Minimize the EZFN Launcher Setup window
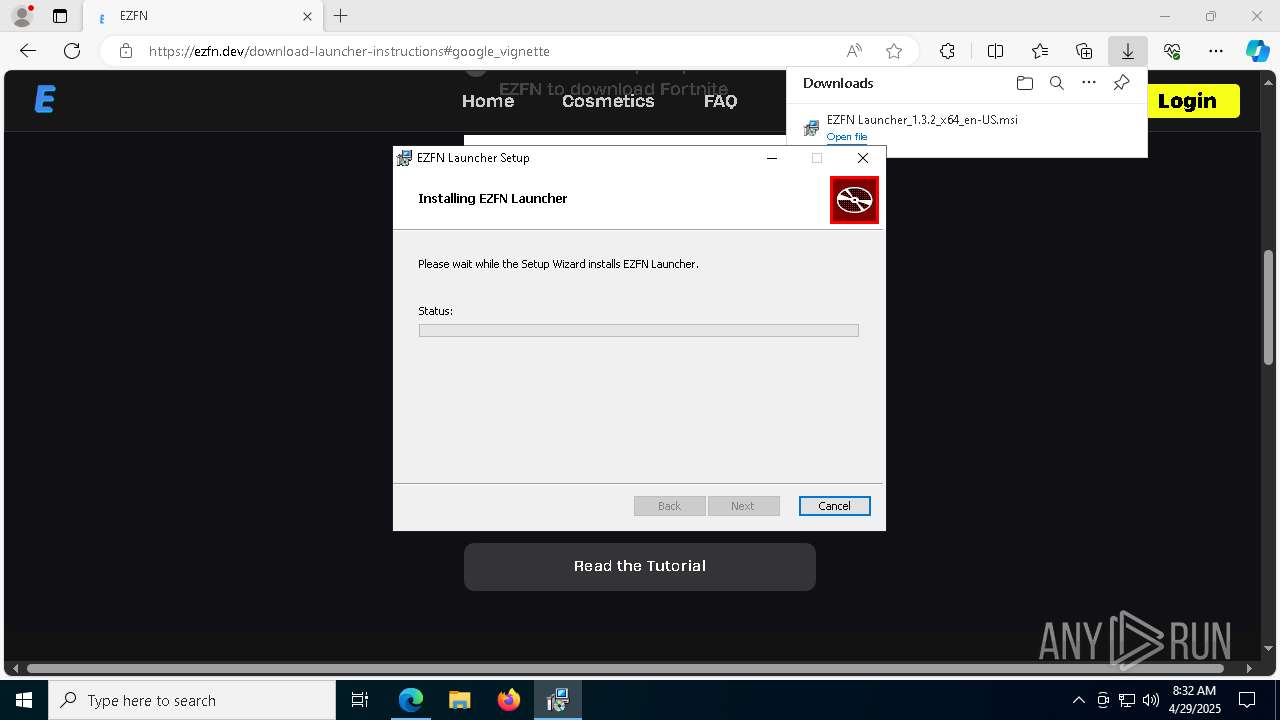 tap(772, 158)
